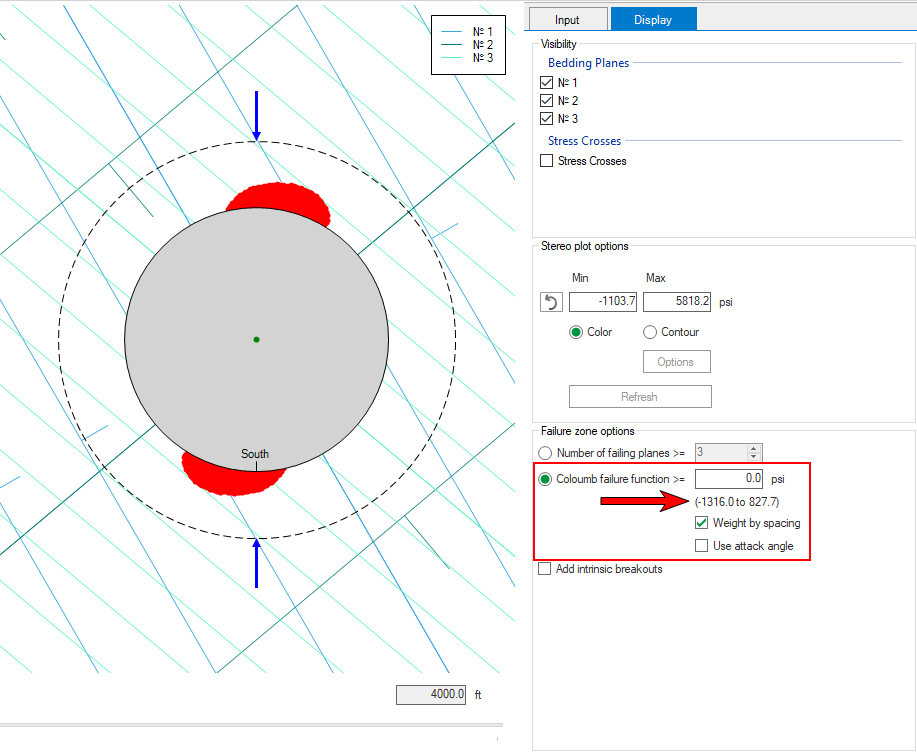Open the Display tab
917x752 pixels.
point(653,19)
